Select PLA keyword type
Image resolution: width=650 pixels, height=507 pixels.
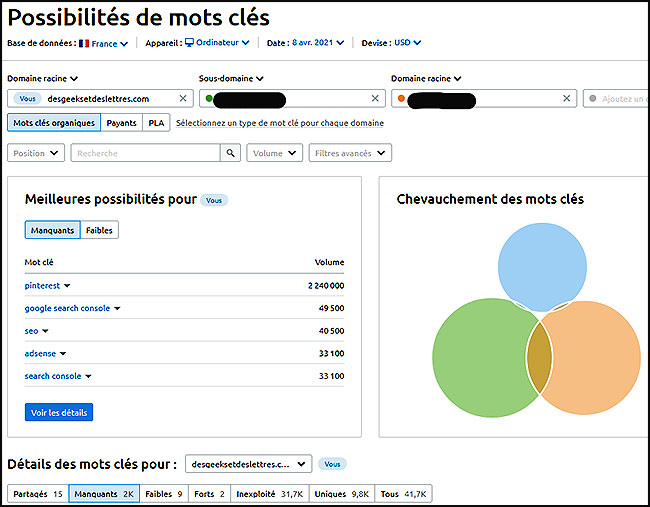(156, 123)
